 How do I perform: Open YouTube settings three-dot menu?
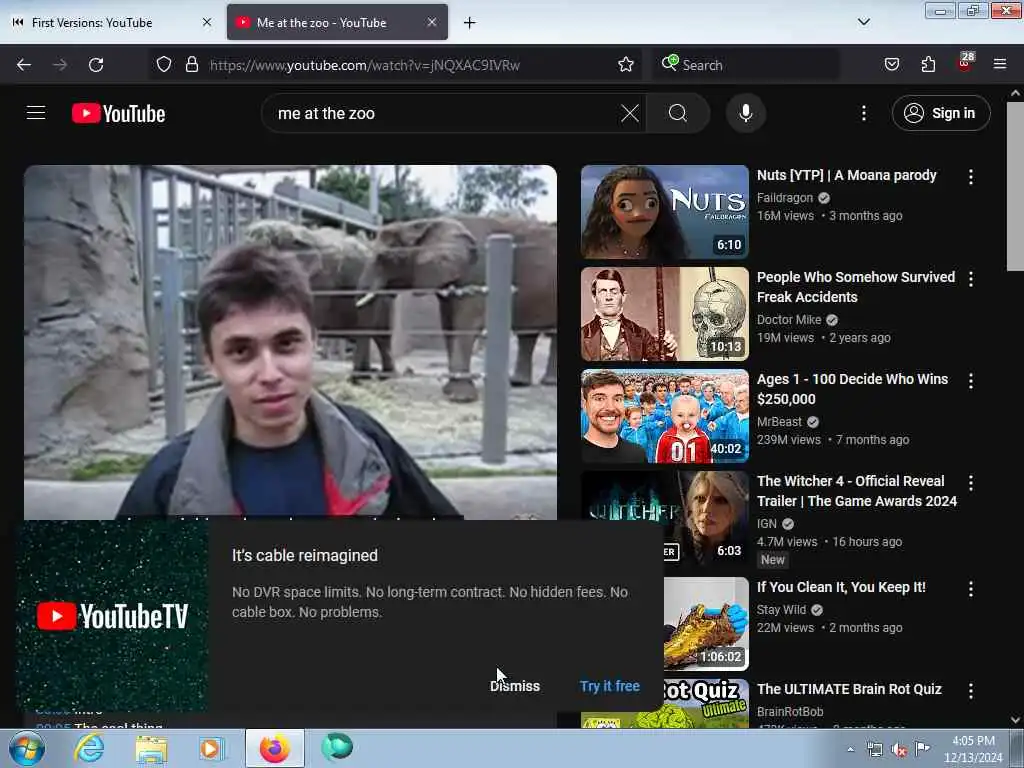863,113
